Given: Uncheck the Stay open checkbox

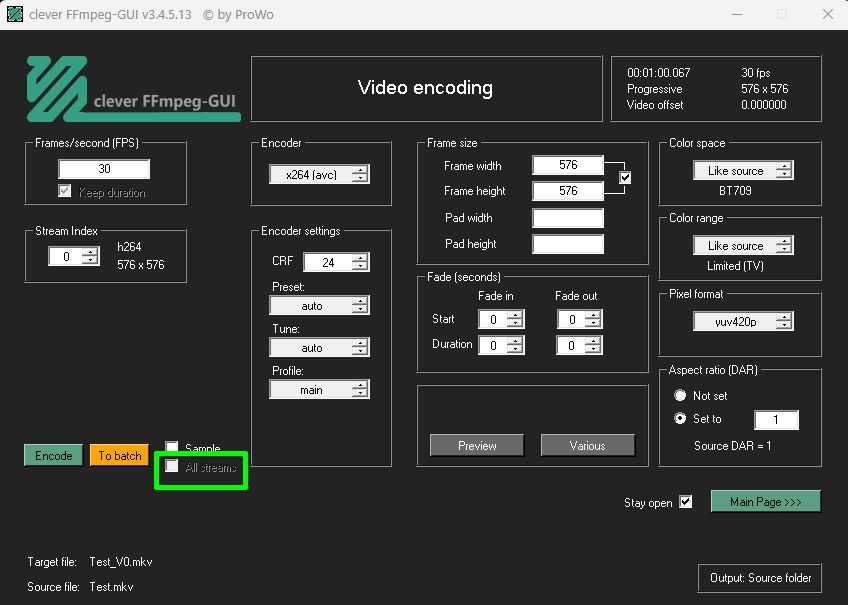Looking at the screenshot, I should click(x=686, y=502).
